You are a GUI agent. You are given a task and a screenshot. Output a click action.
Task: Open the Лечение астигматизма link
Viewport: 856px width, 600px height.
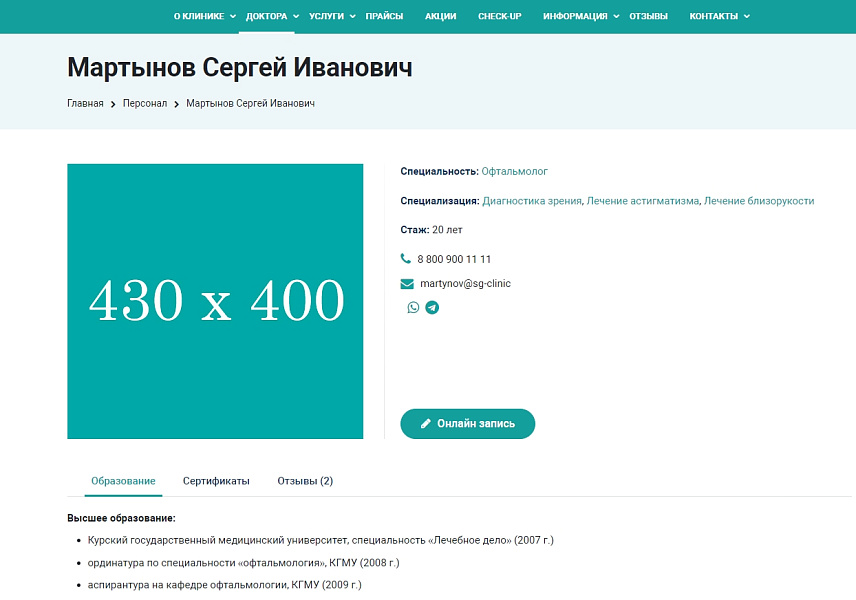click(x=641, y=200)
